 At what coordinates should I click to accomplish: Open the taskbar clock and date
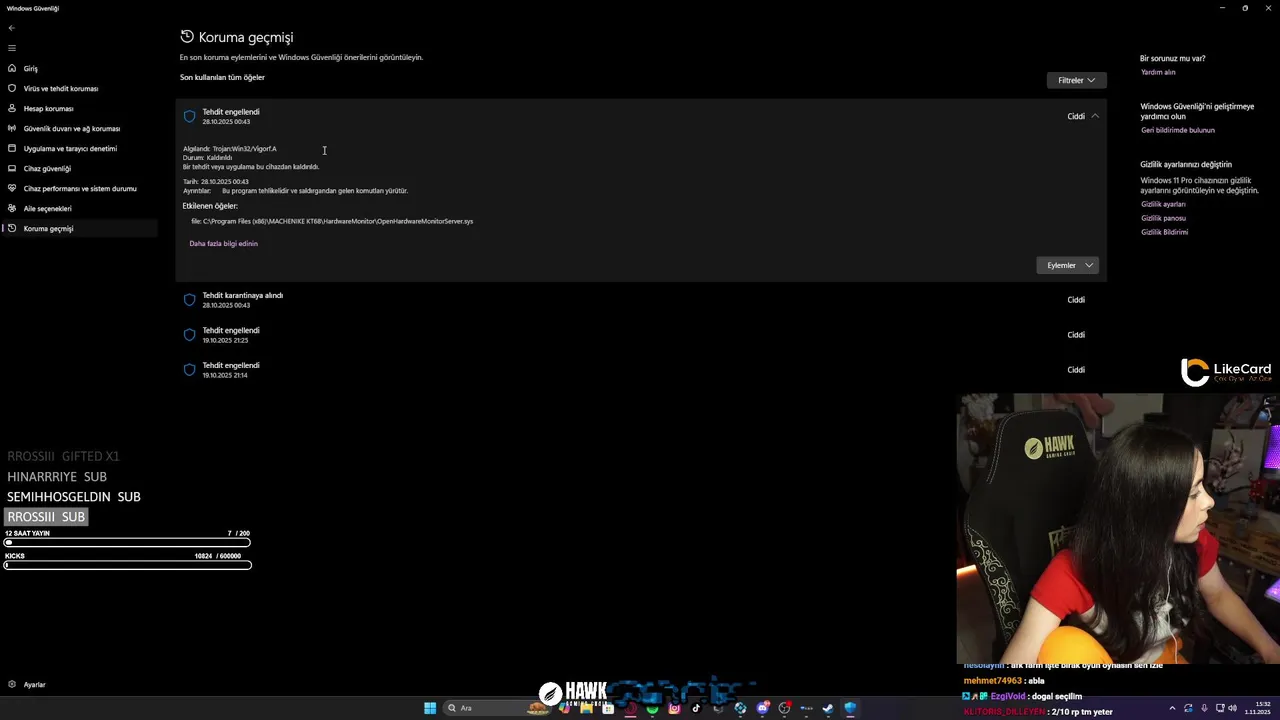pyautogui.click(x=1257, y=708)
